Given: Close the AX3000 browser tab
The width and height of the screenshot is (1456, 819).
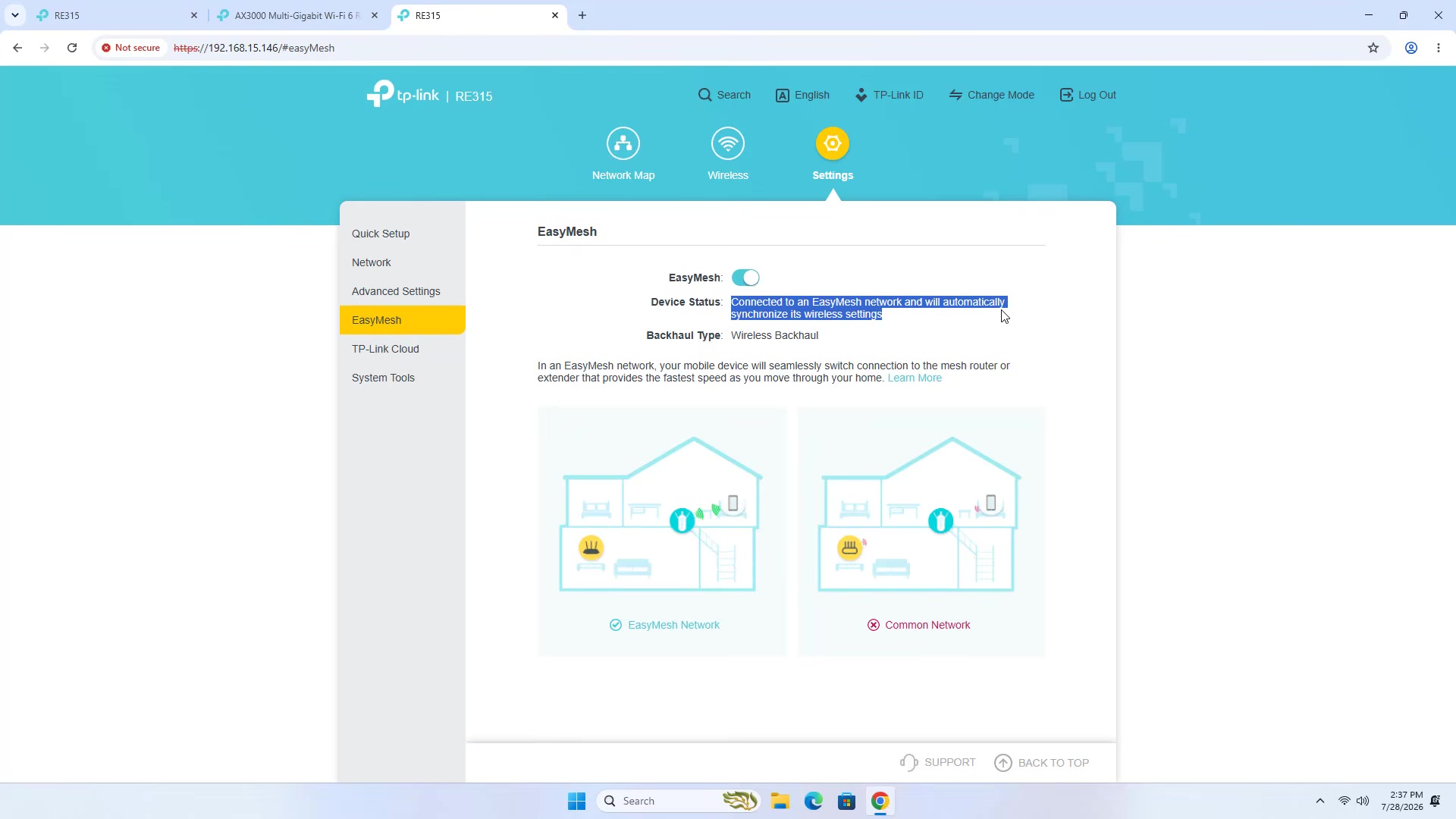Looking at the screenshot, I should (x=375, y=15).
